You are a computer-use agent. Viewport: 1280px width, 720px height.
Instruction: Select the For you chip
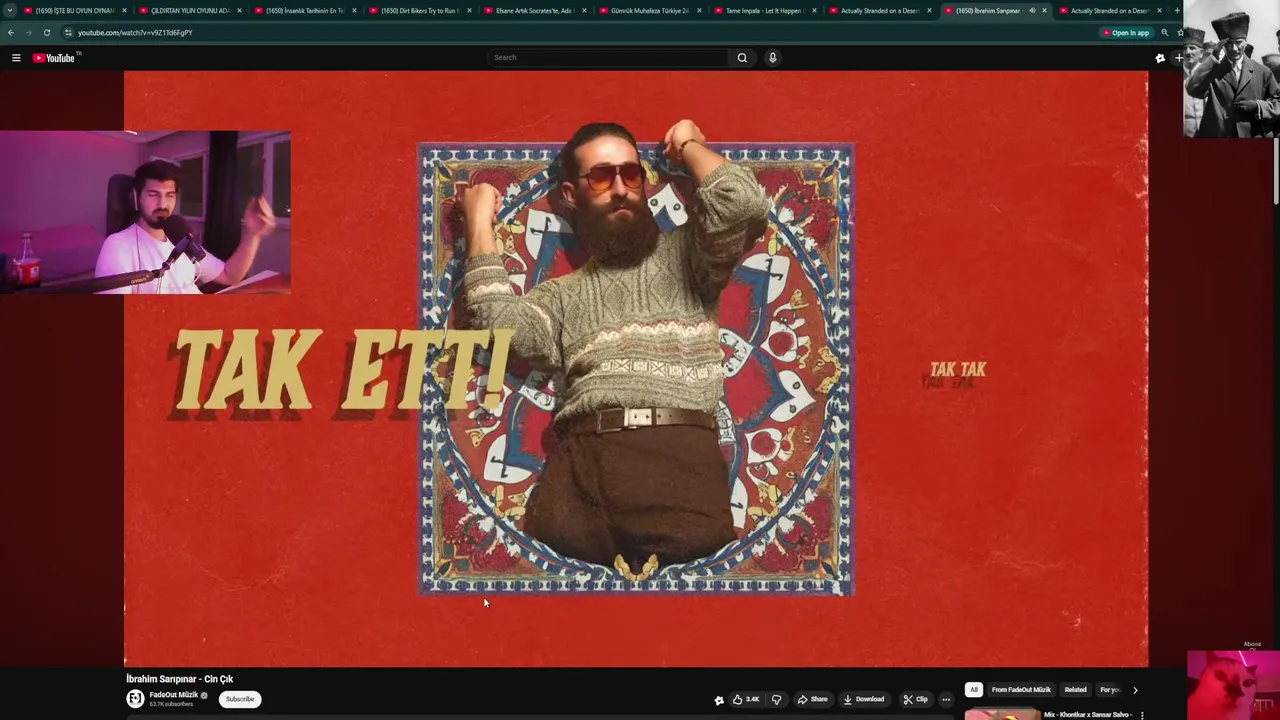pyautogui.click(x=1109, y=690)
